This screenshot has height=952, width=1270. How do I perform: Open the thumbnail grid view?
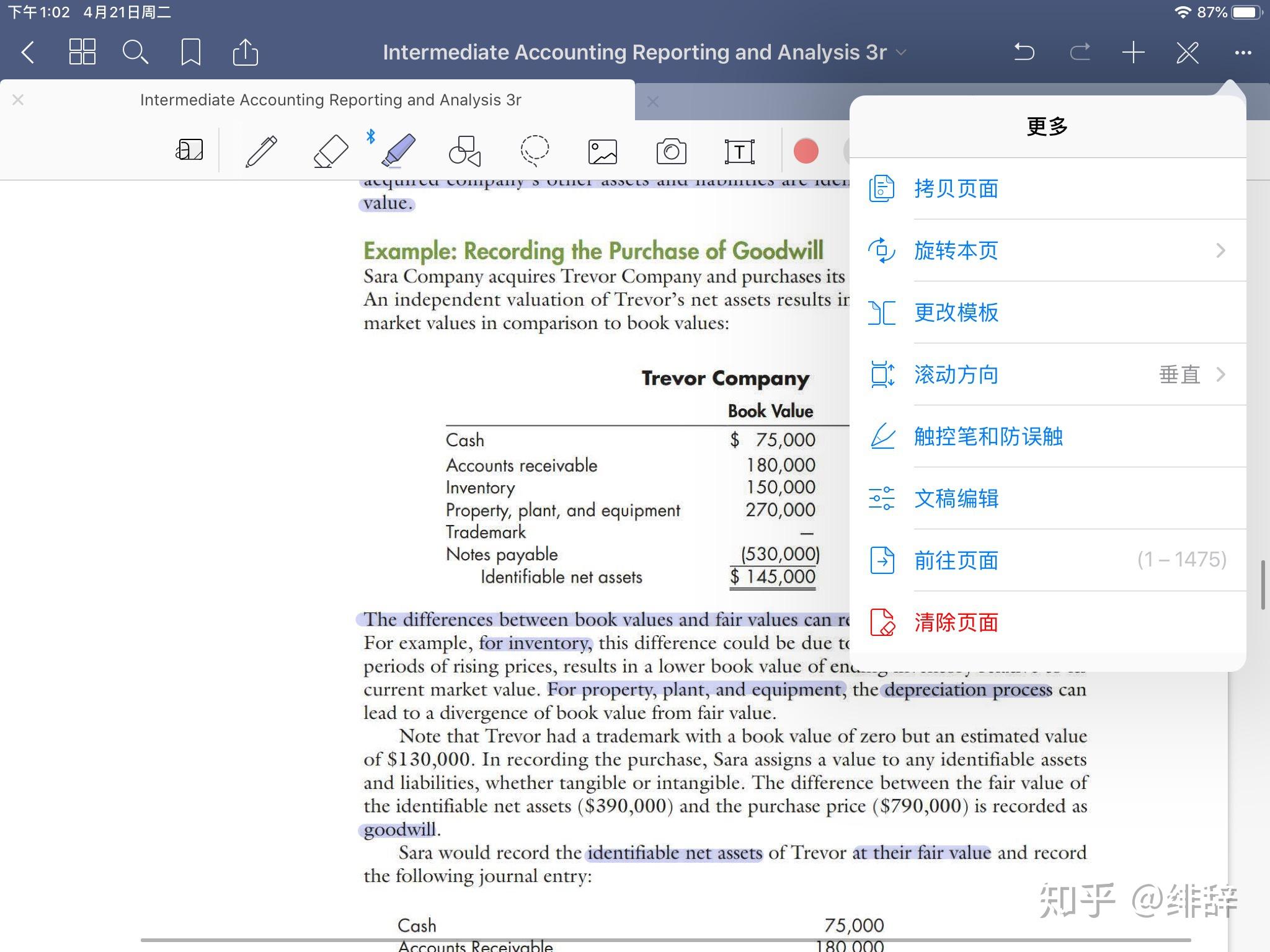coord(82,52)
